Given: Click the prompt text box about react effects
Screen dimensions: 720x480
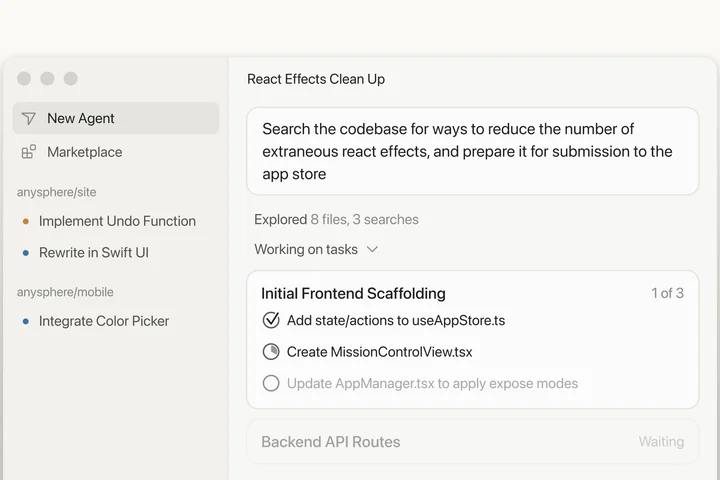Looking at the screenshot, I should 472,151.
